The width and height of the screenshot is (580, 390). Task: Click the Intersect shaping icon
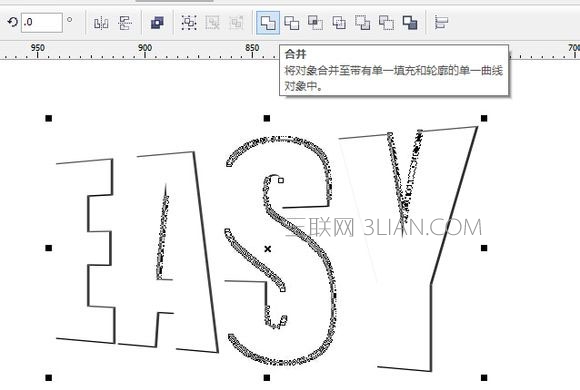(316, 23)
